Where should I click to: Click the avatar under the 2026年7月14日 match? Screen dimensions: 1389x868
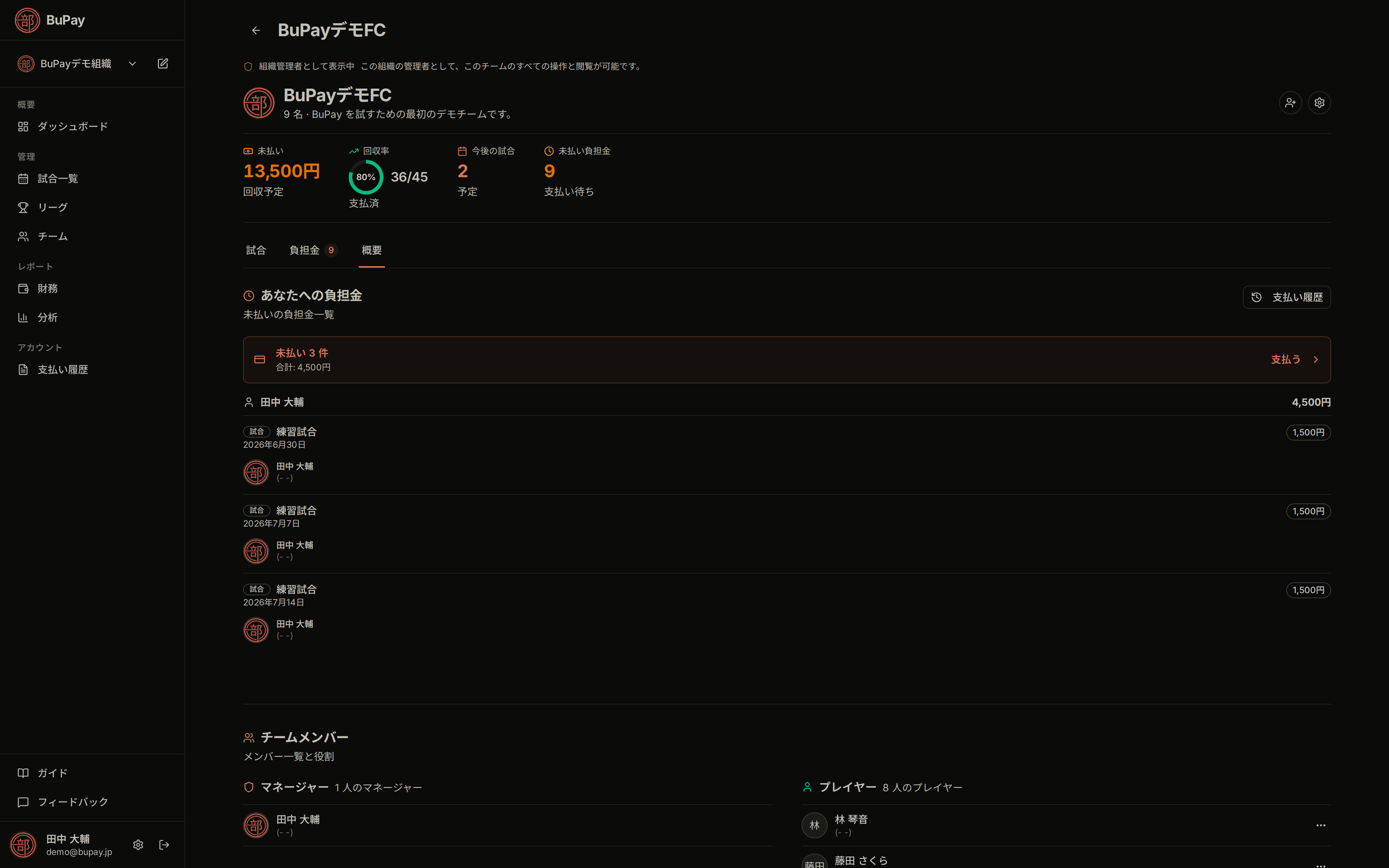[256, 630]
